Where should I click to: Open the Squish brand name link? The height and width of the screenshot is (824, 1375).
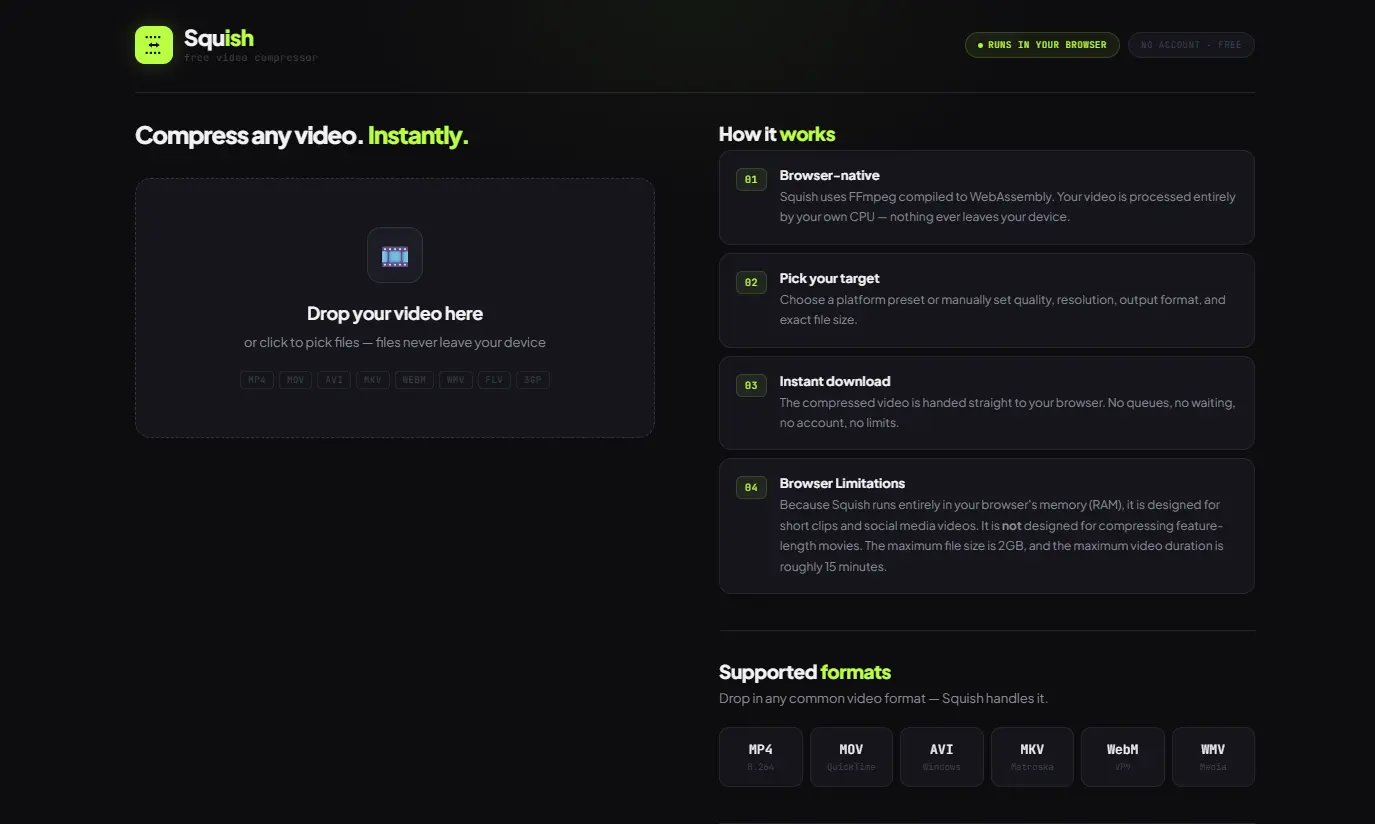219,38
